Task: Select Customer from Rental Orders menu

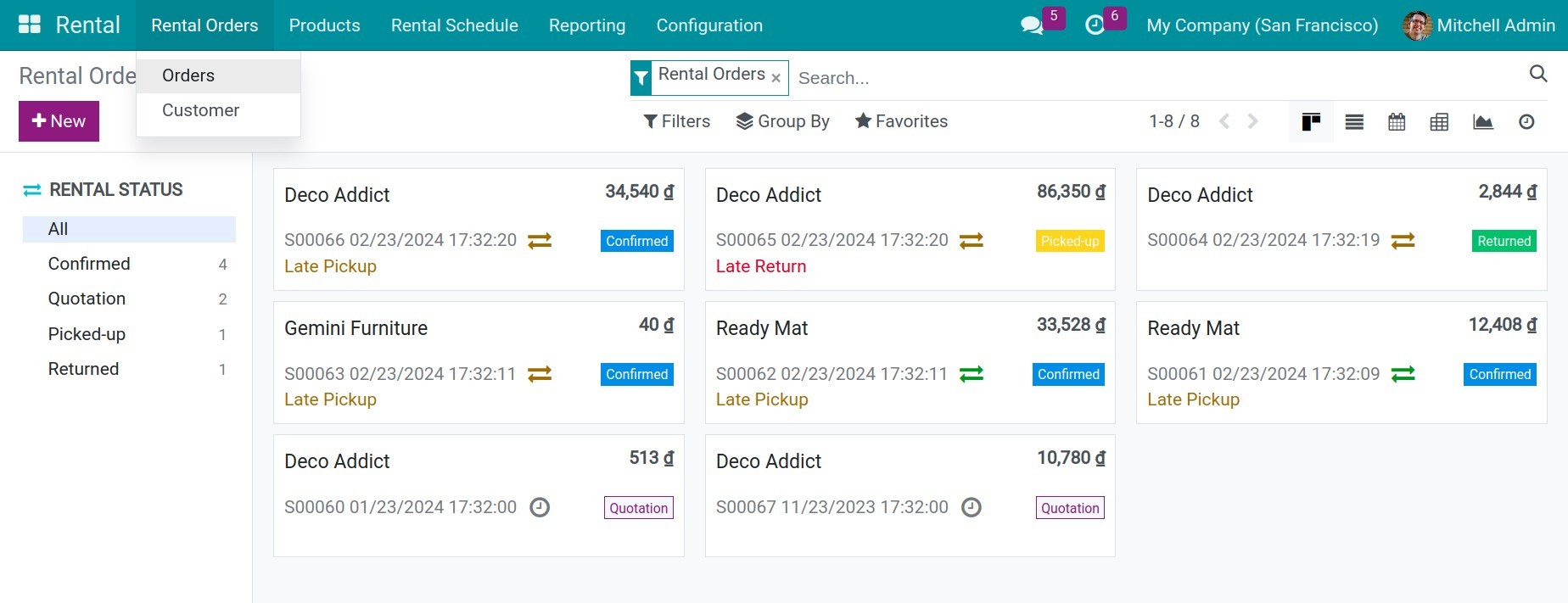Action: tap(200, 110)
